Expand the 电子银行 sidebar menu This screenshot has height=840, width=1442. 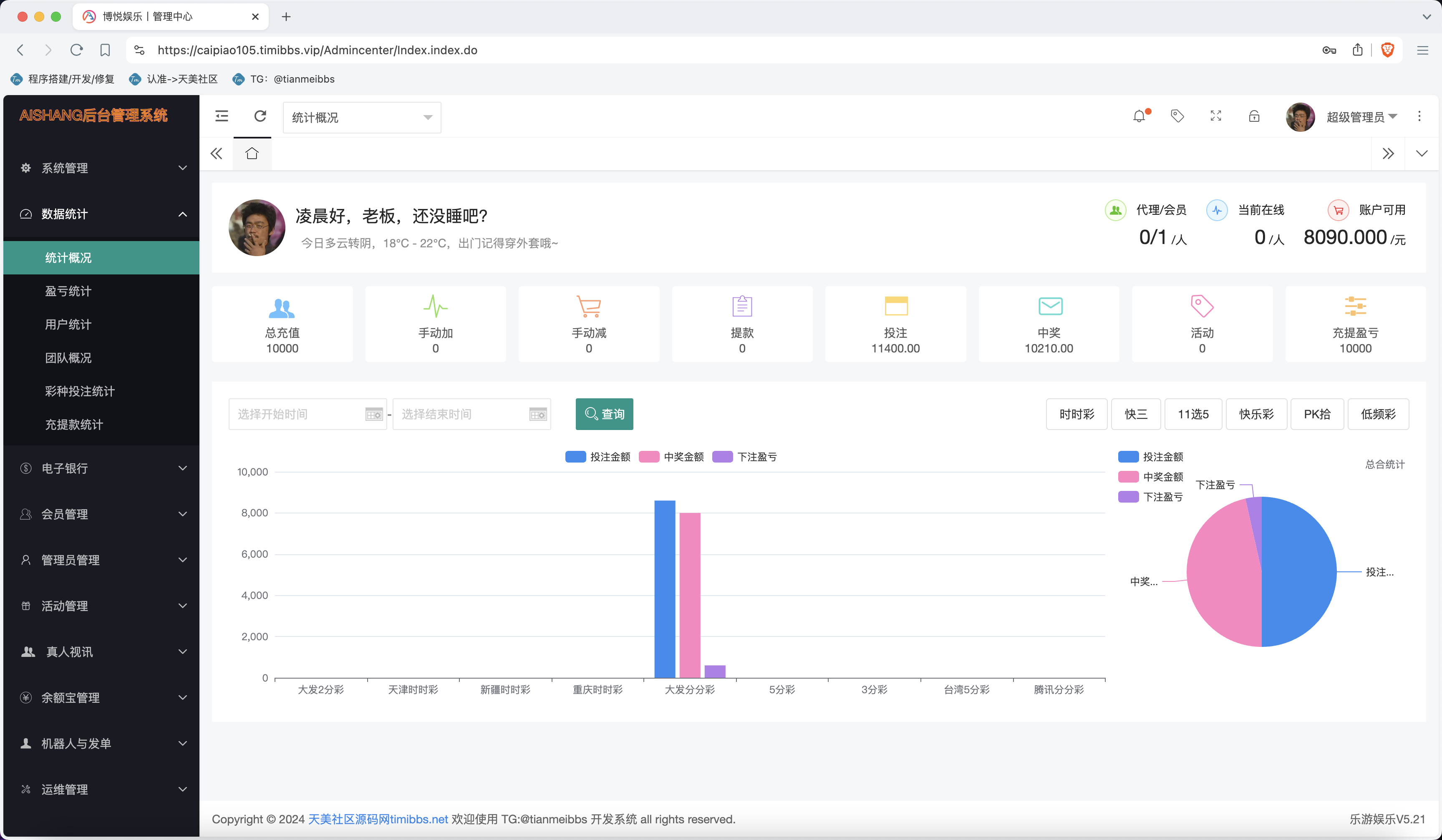102,468
